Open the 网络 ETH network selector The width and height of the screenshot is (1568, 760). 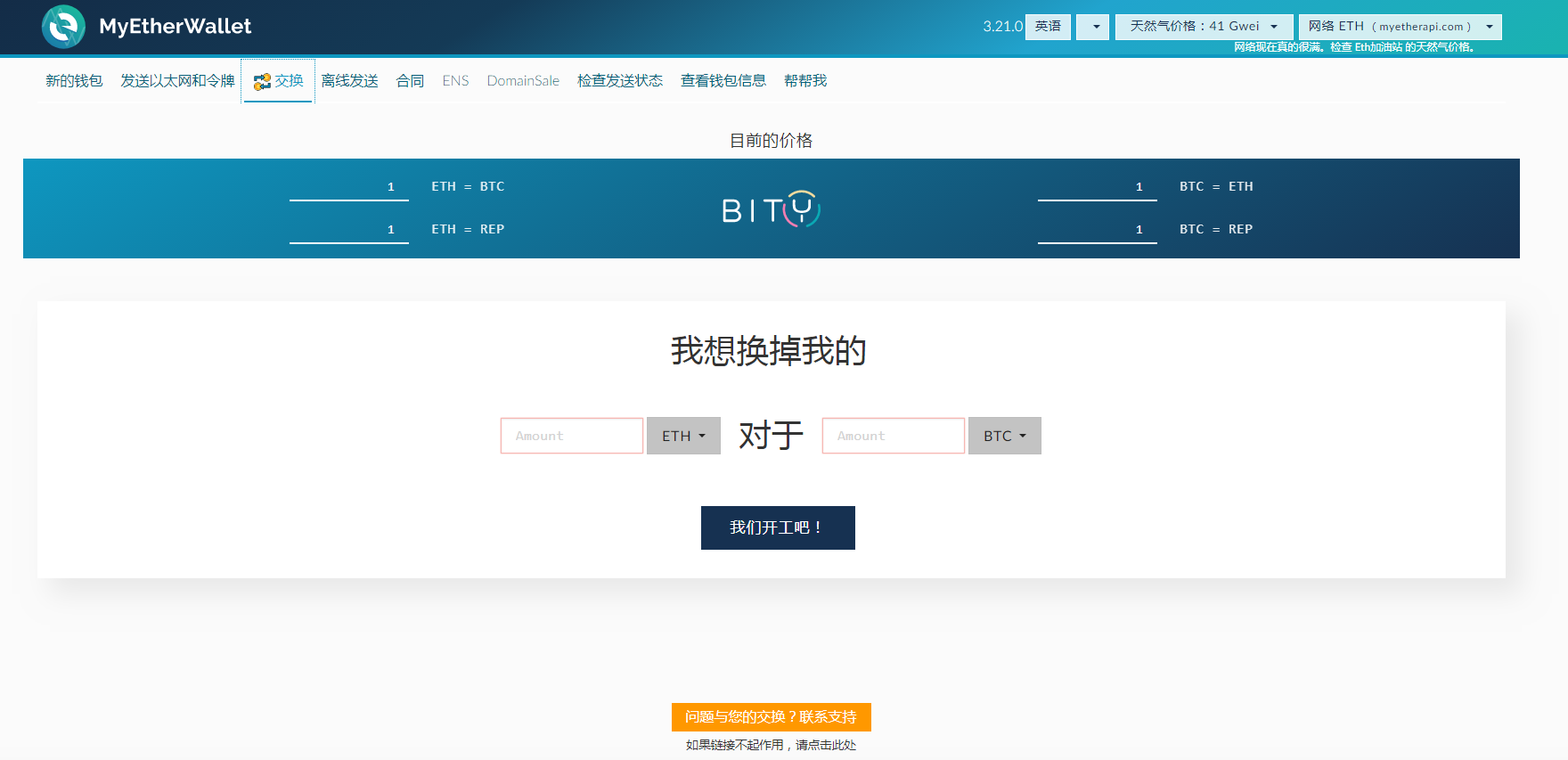tap(1400, 27)
